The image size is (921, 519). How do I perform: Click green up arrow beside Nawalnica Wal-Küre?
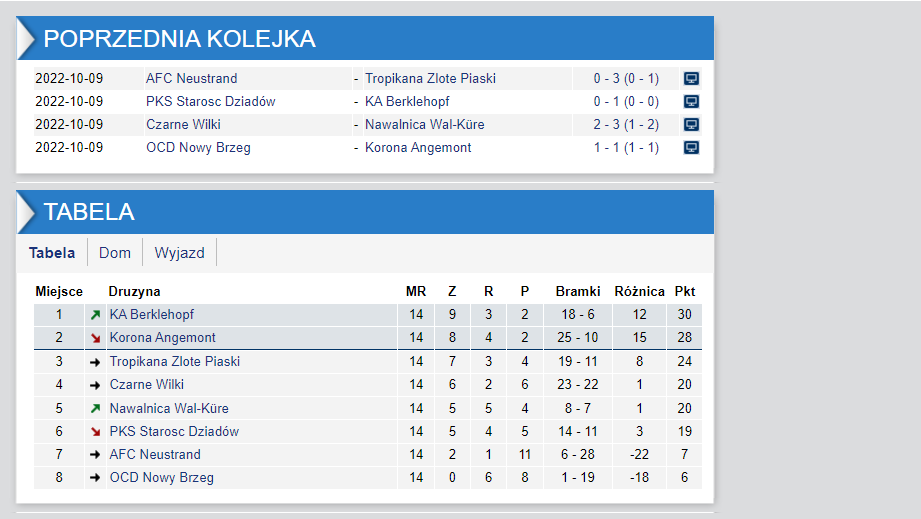(95, 408)
